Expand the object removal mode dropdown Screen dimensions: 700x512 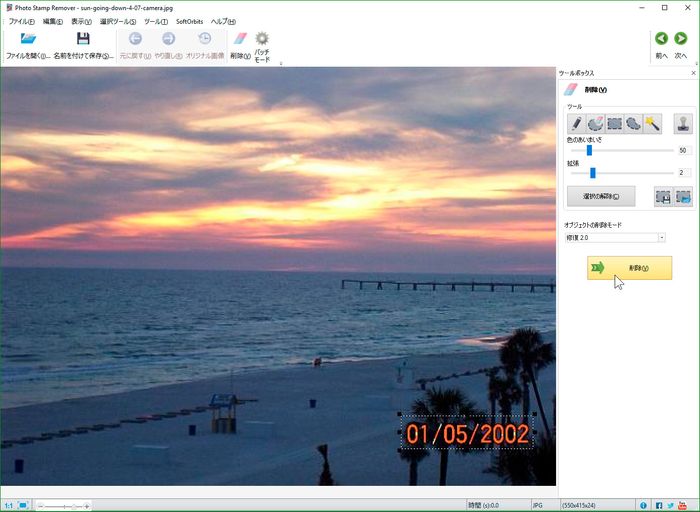coord(662,237)
